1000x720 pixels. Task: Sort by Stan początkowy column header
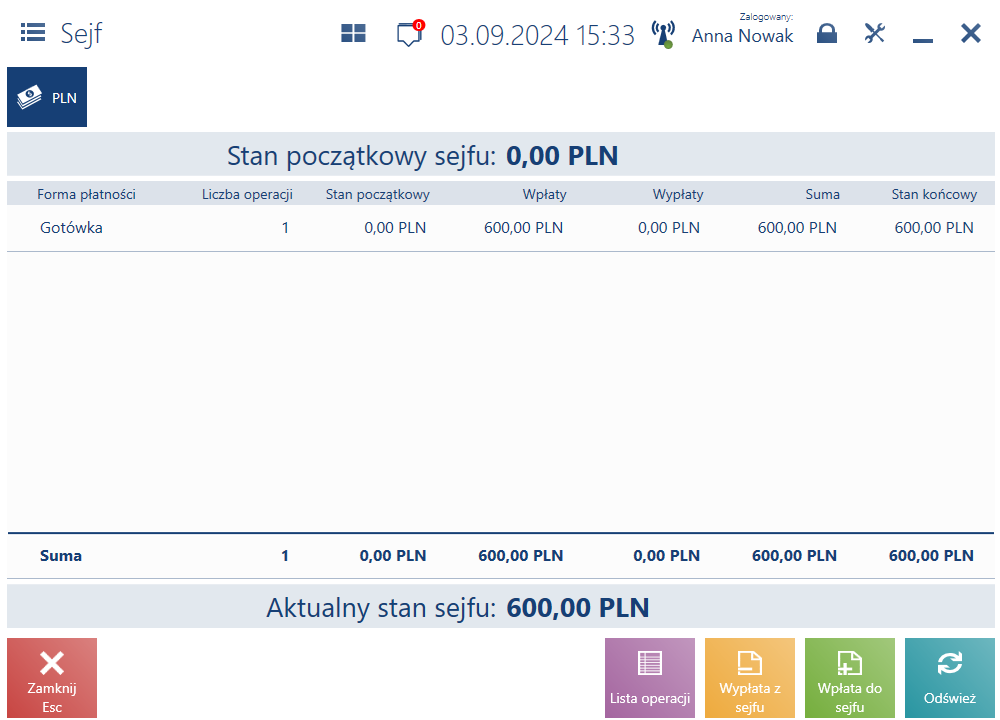(x=378, y=195)
